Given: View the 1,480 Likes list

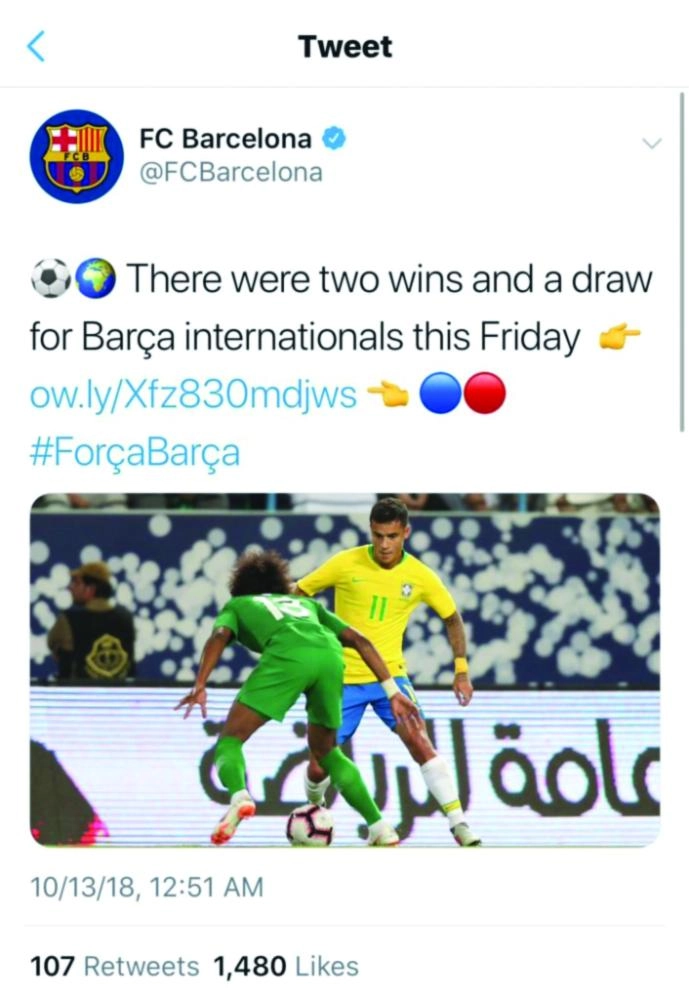Looking at the screenshot, I should pyautogui.click(x=285, y=966).
